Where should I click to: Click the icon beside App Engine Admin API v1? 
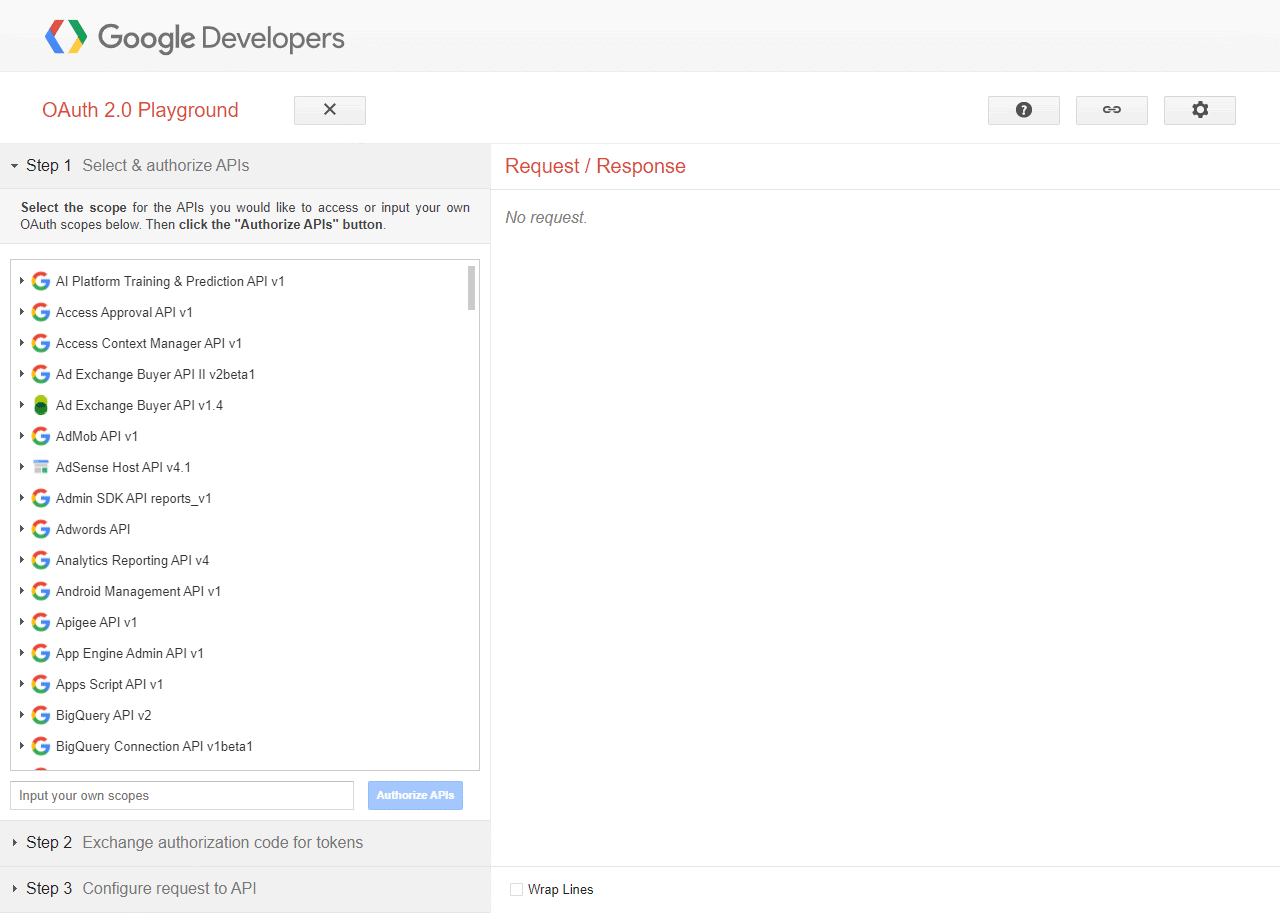[41, 653]
